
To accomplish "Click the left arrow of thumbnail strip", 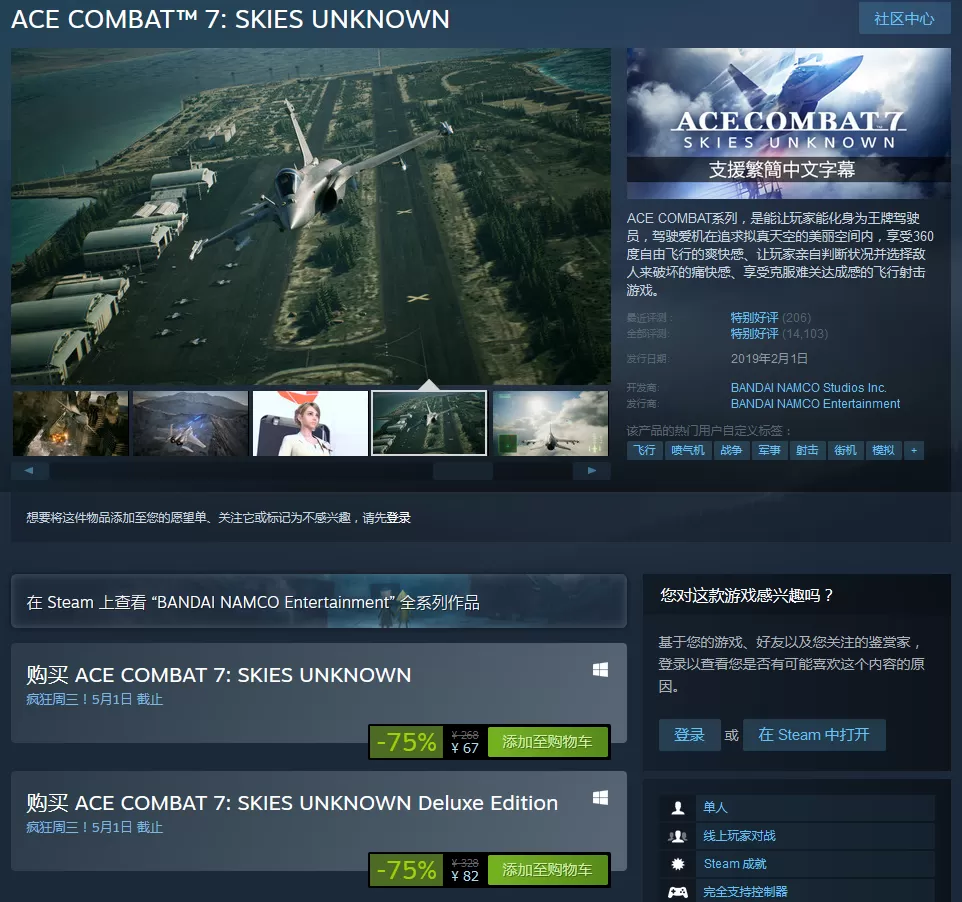I will click(x=29, y=471).
